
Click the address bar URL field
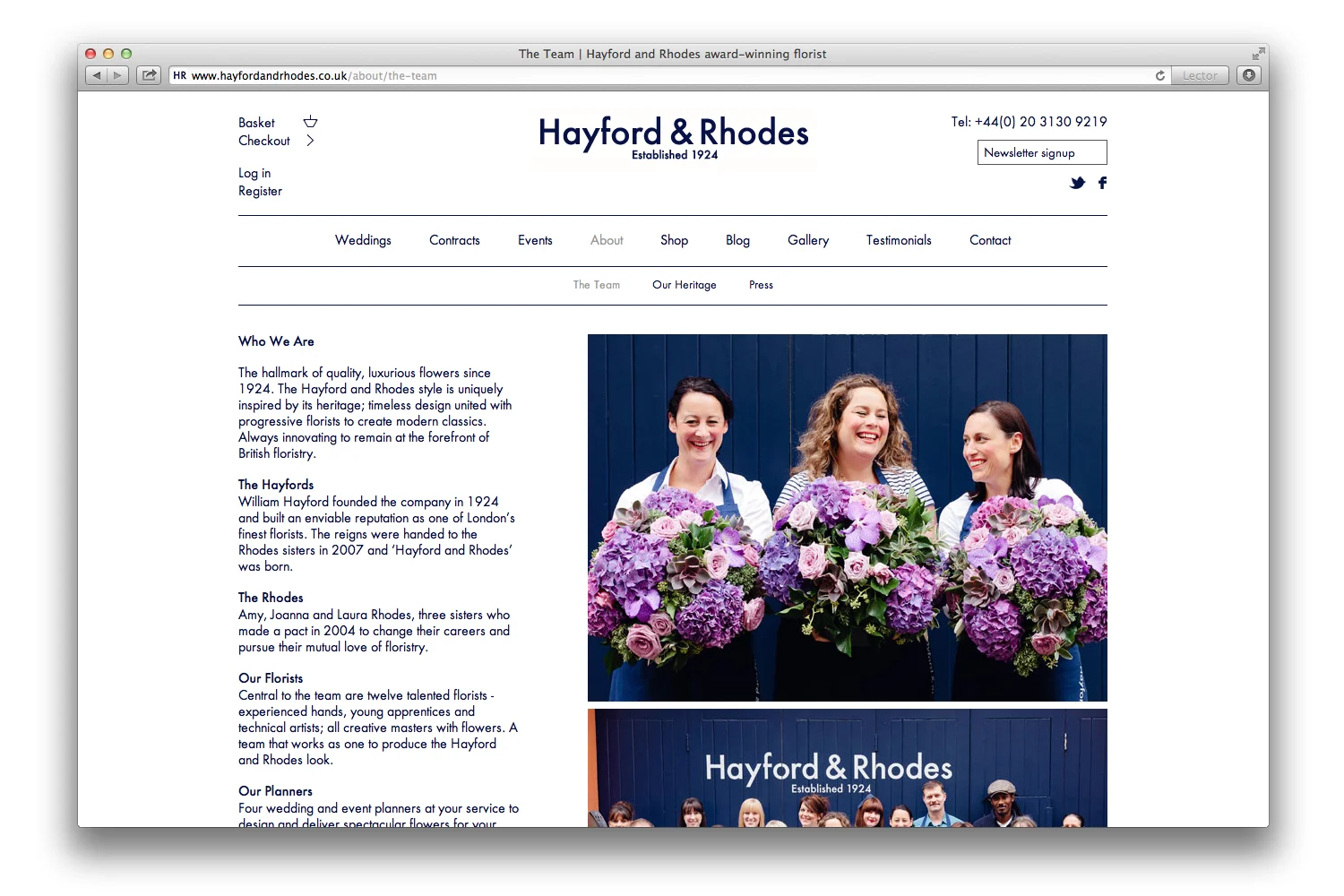click(x=668, y=75)
